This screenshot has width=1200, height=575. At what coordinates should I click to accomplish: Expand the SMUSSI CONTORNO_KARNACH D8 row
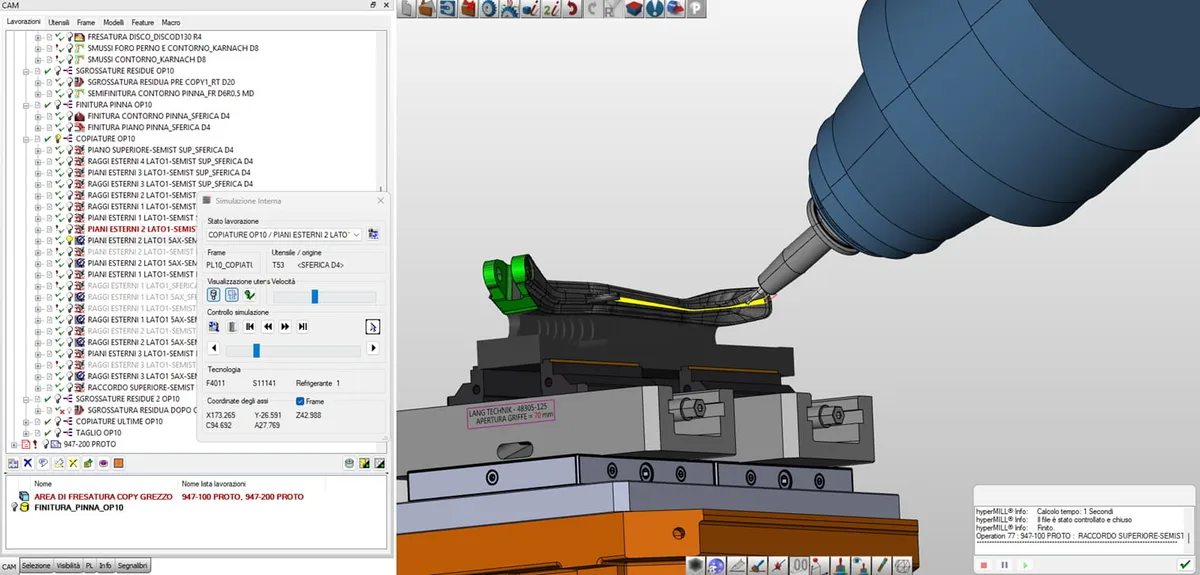tap(38, 60)
